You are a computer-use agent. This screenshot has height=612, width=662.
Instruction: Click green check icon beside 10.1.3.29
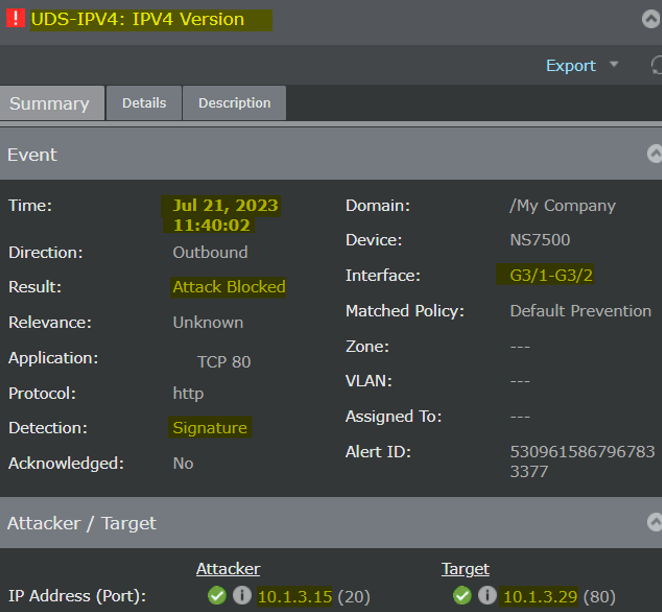click(462, 596)
